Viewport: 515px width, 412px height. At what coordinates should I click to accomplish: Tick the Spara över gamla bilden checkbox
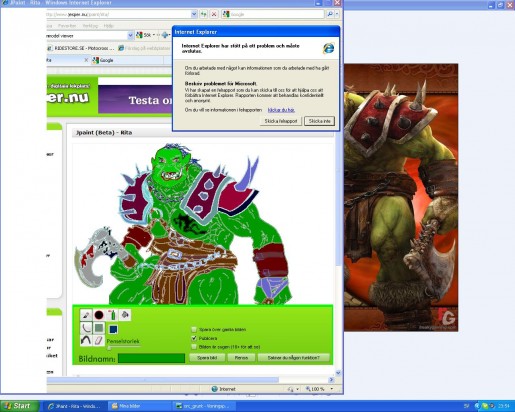[194, 330]
